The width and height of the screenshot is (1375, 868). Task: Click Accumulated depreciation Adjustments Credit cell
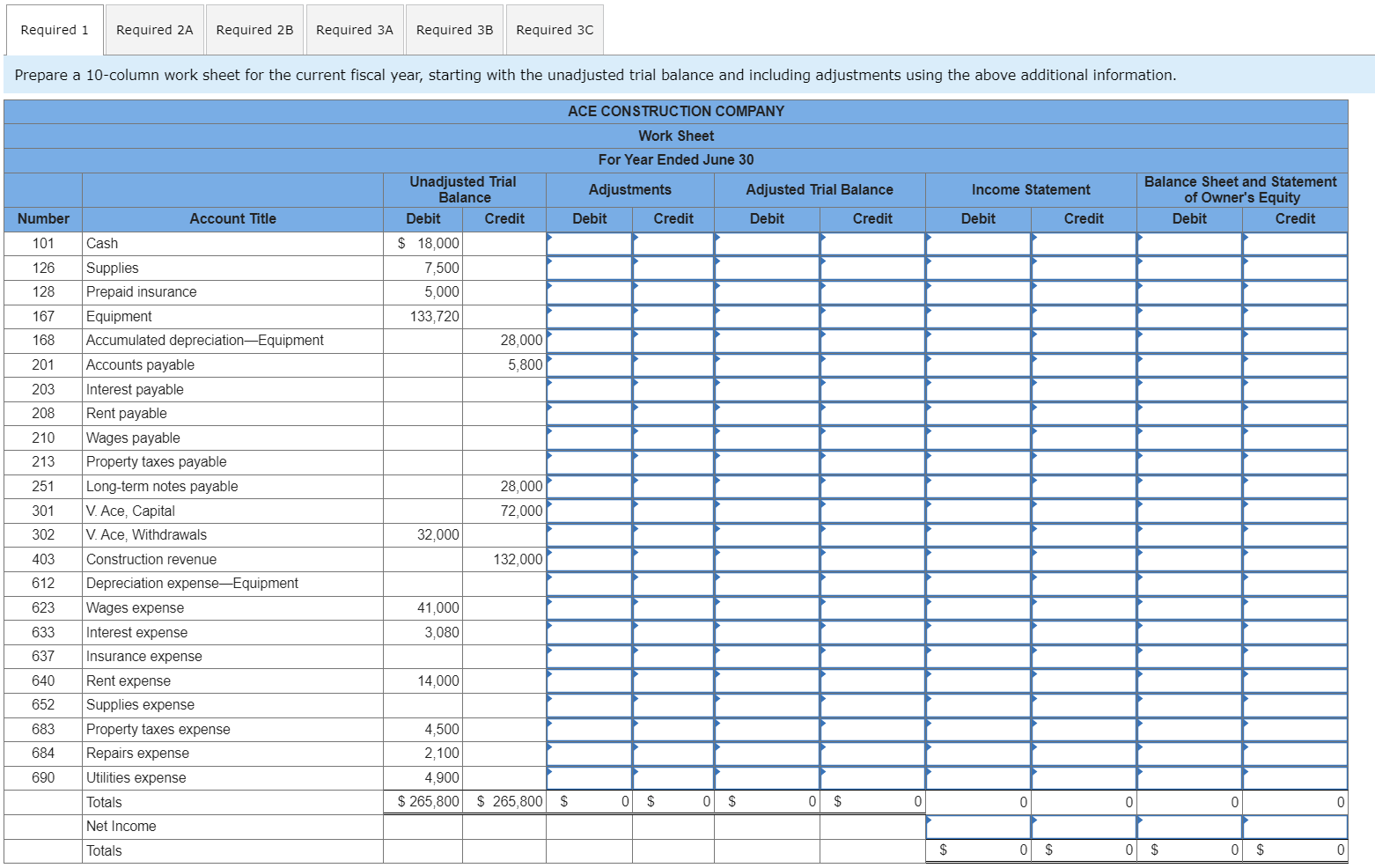673,341
